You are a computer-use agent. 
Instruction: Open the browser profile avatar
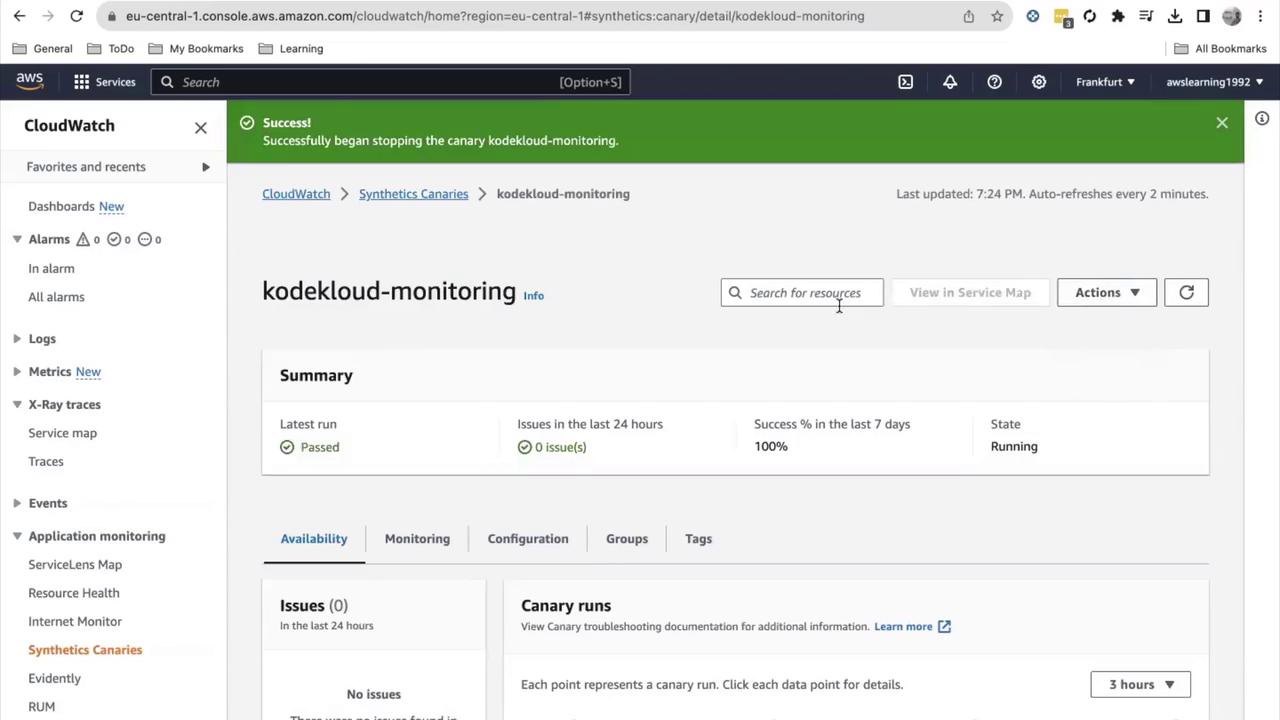[1232, 16]
